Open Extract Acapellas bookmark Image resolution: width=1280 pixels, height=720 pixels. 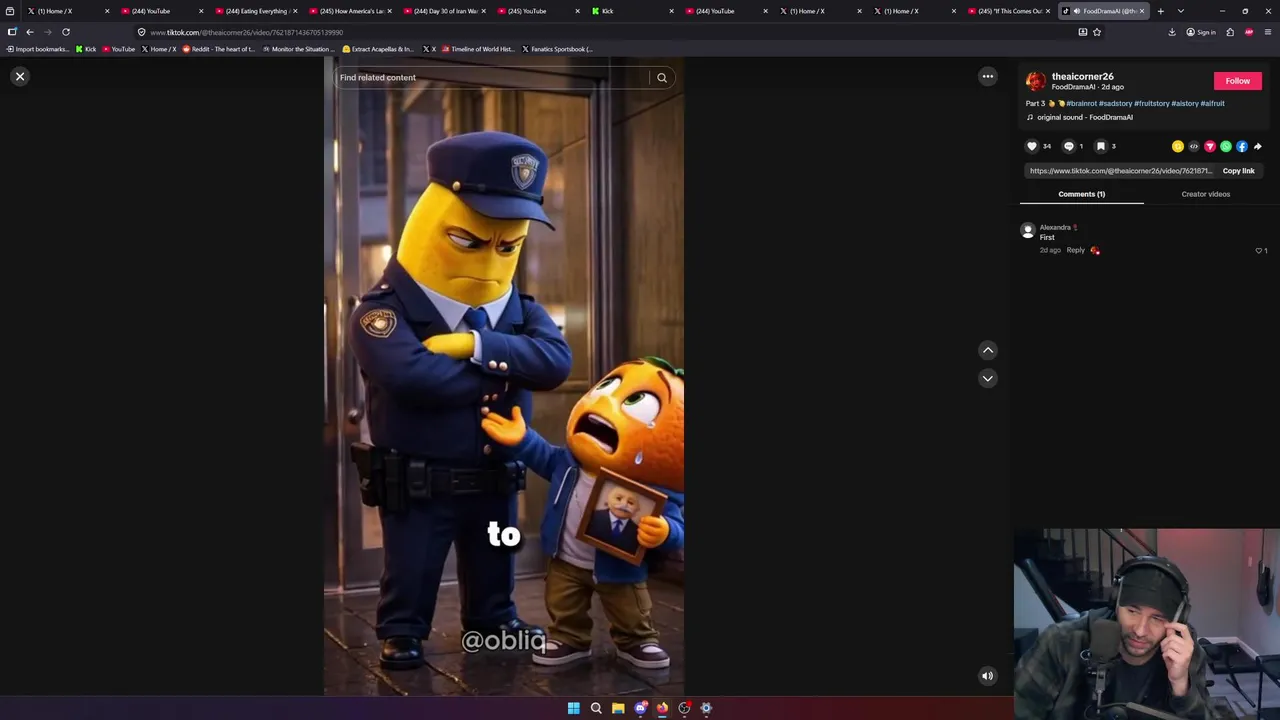click(378, 49)
